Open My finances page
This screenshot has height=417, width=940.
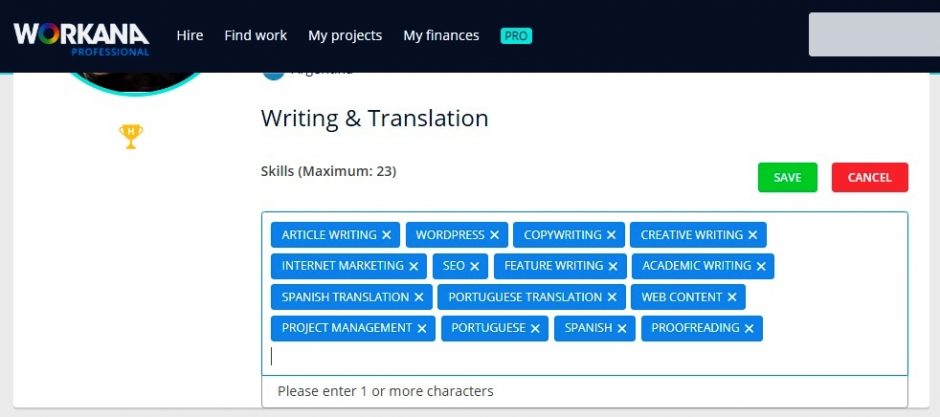441,36
